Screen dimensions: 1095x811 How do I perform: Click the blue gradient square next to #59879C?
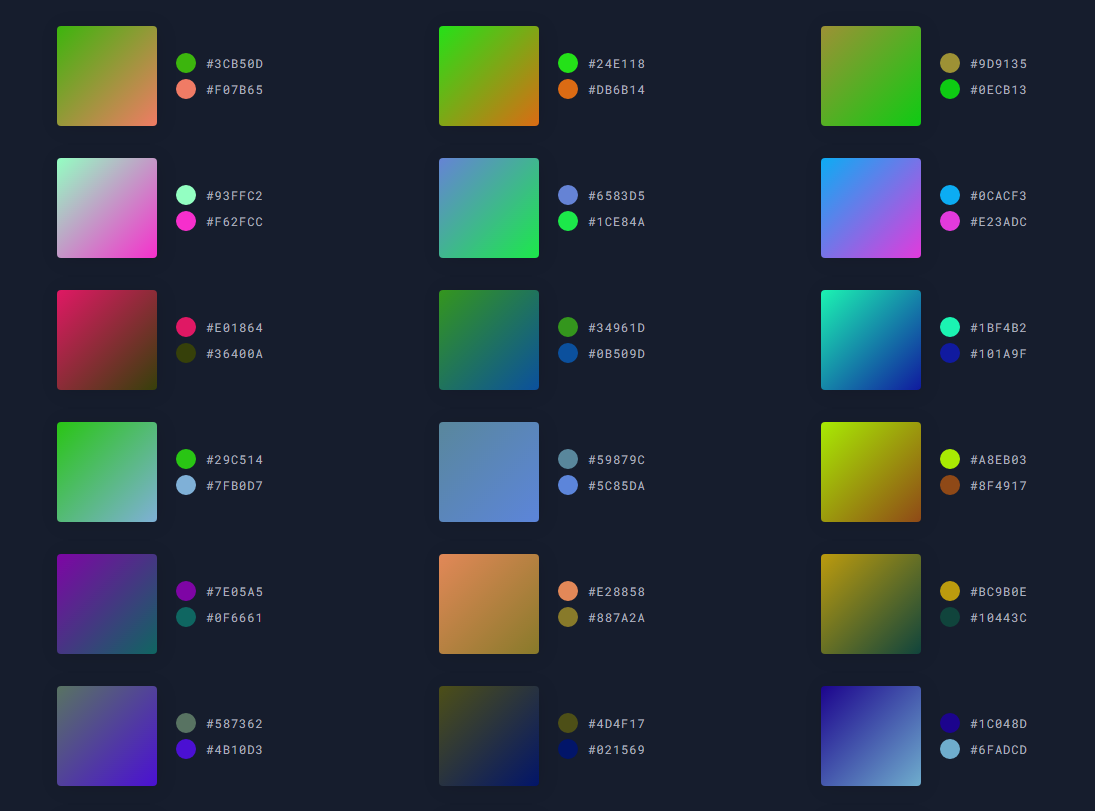[488, 471]
